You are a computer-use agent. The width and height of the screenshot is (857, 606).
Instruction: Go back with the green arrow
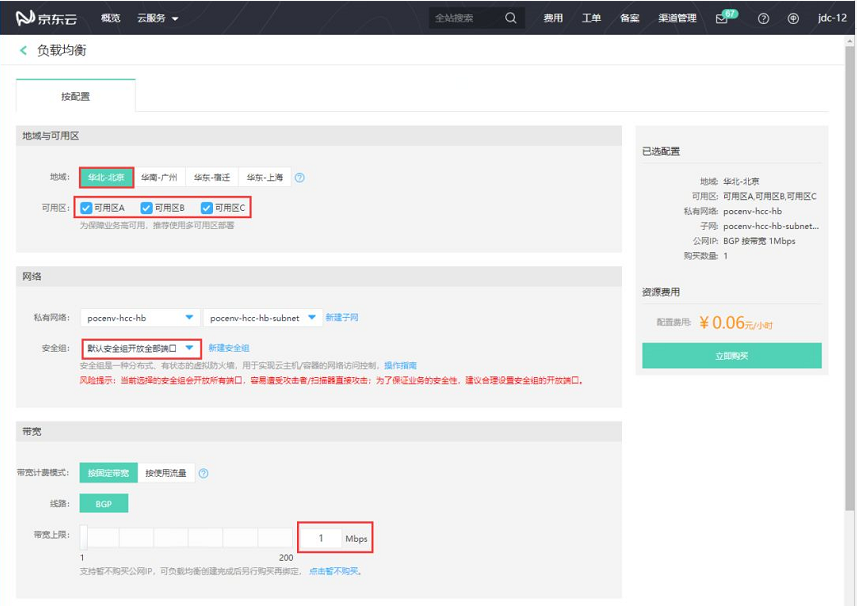[x=24, y=50]
